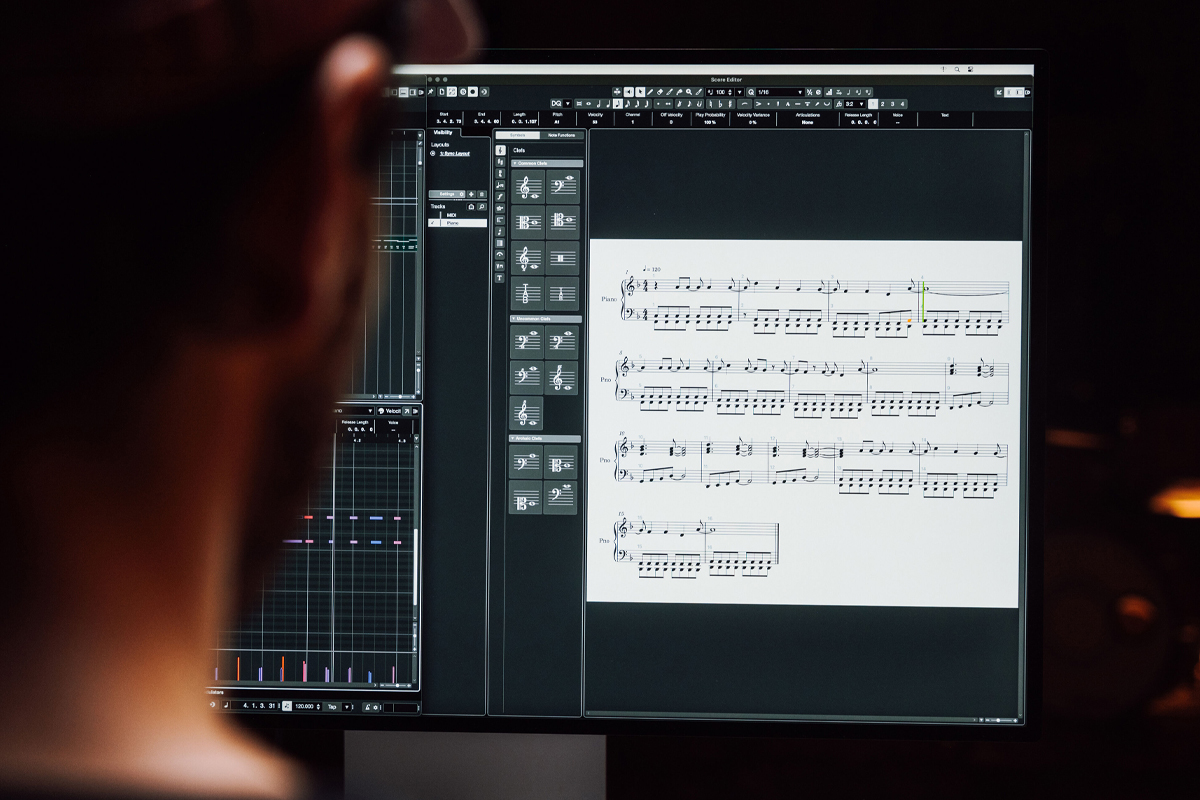Select the Sync Layout radio button
The height and width of the screenshot is (800, 1200).
pos(433,154)
